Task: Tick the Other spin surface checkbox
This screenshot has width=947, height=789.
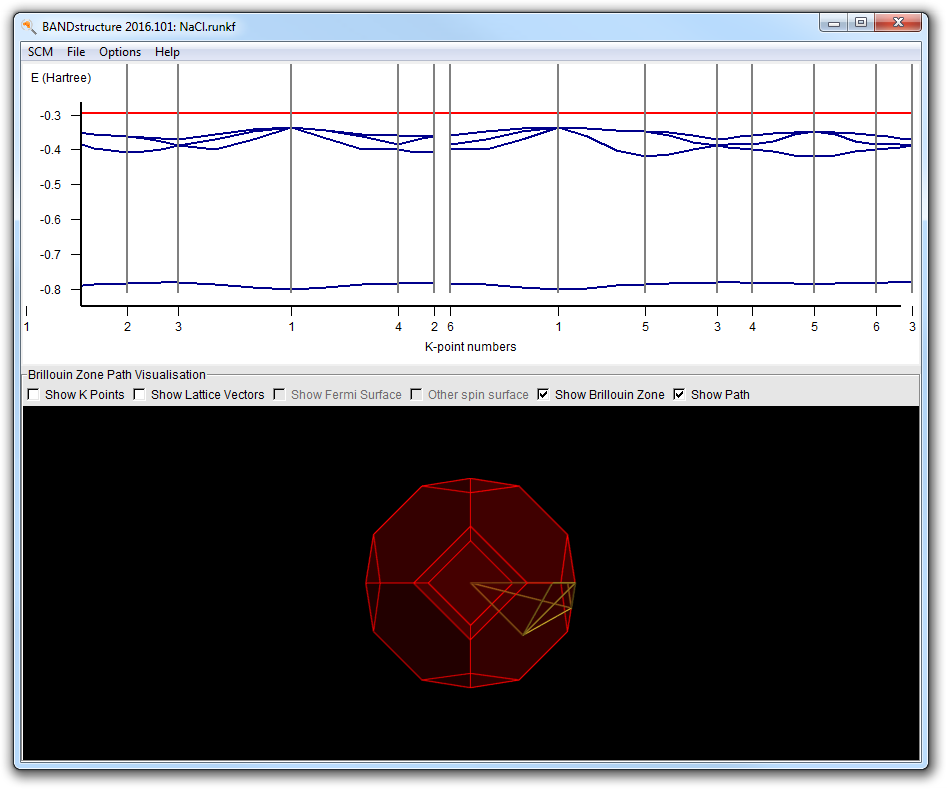Action: [416, 394]
